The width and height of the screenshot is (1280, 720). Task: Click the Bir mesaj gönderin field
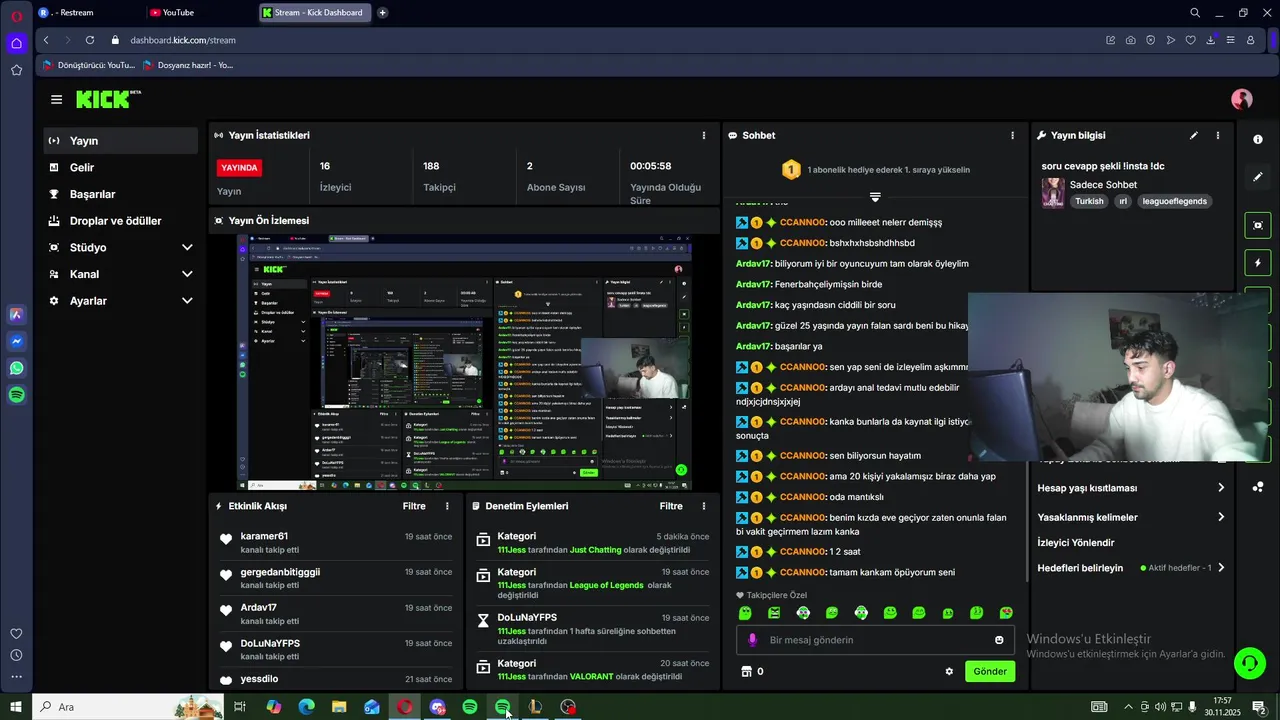pos(875,640)
